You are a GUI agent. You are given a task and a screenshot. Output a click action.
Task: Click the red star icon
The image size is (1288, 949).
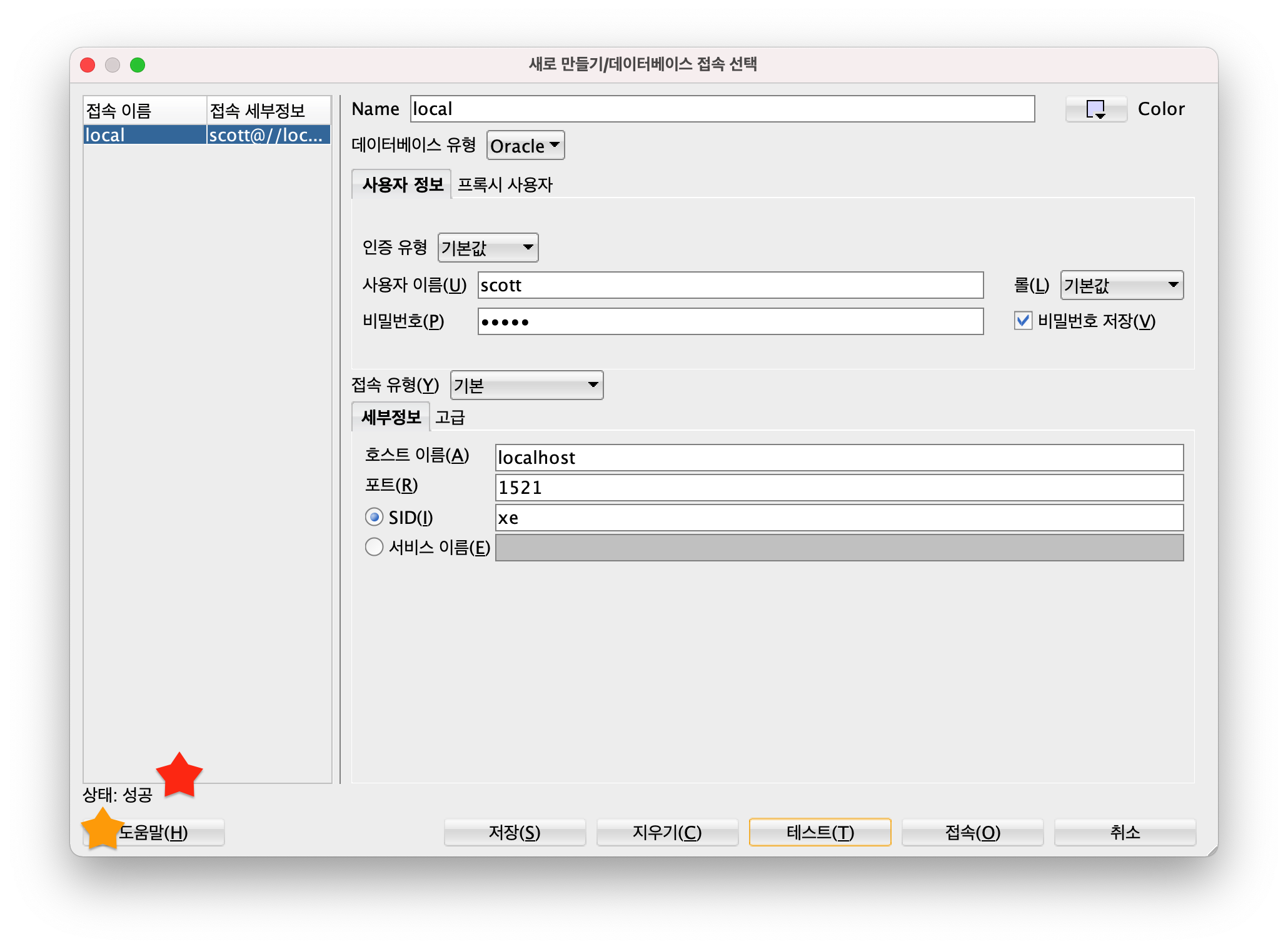pyautogui.click(x=179, y=776)
